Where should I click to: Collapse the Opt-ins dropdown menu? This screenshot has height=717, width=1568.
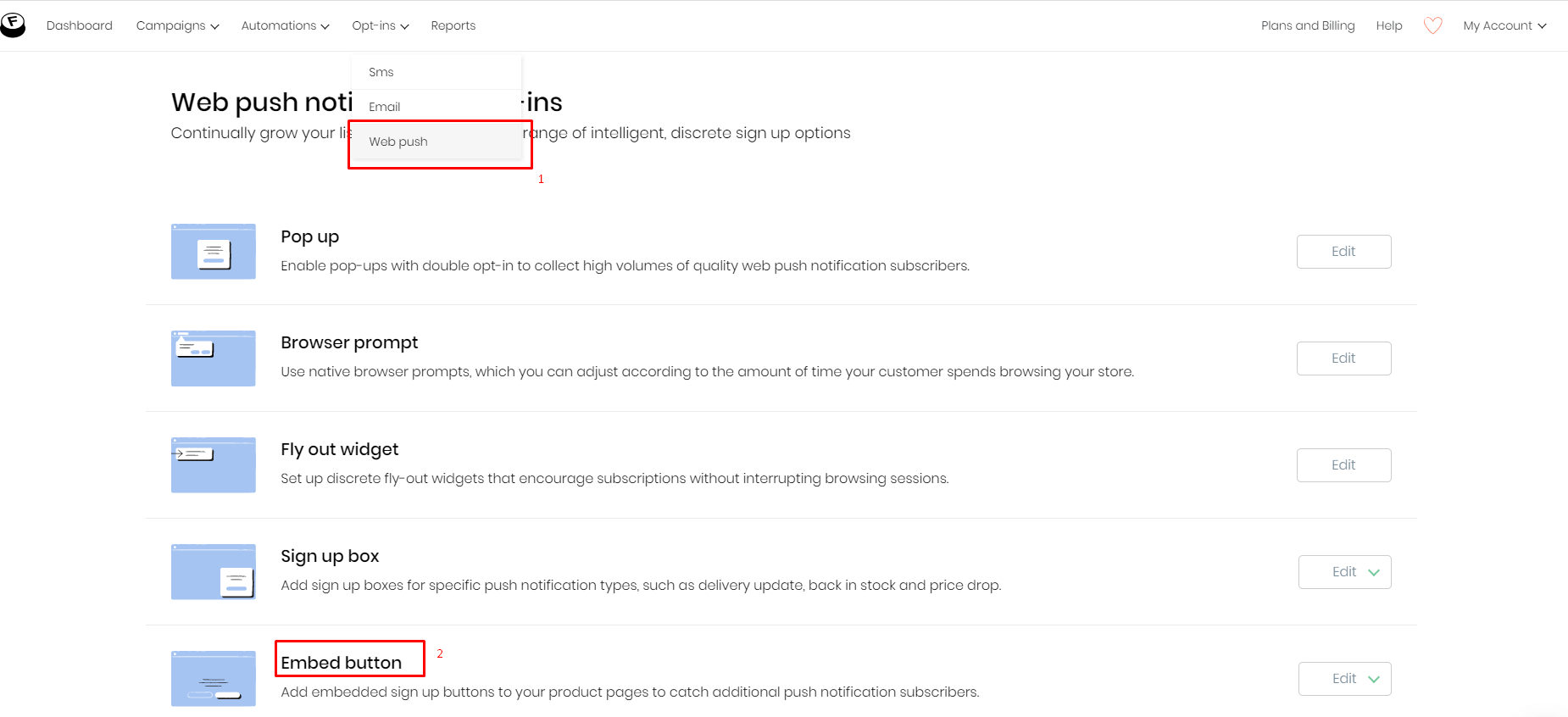[381, 25]
